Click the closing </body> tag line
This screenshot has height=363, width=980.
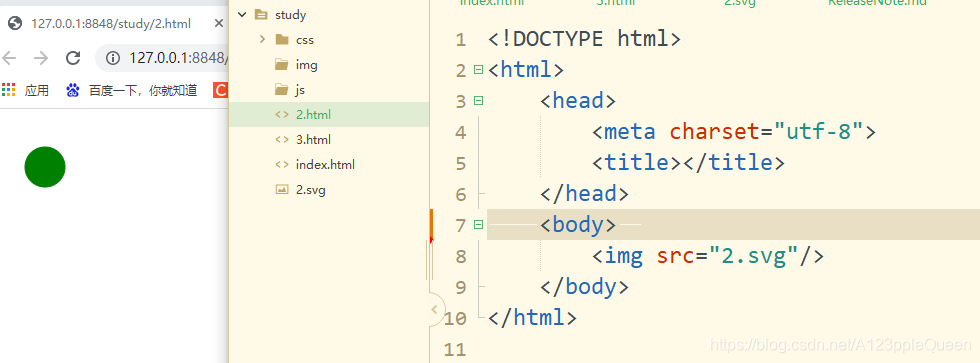click(x=584, y=287)
